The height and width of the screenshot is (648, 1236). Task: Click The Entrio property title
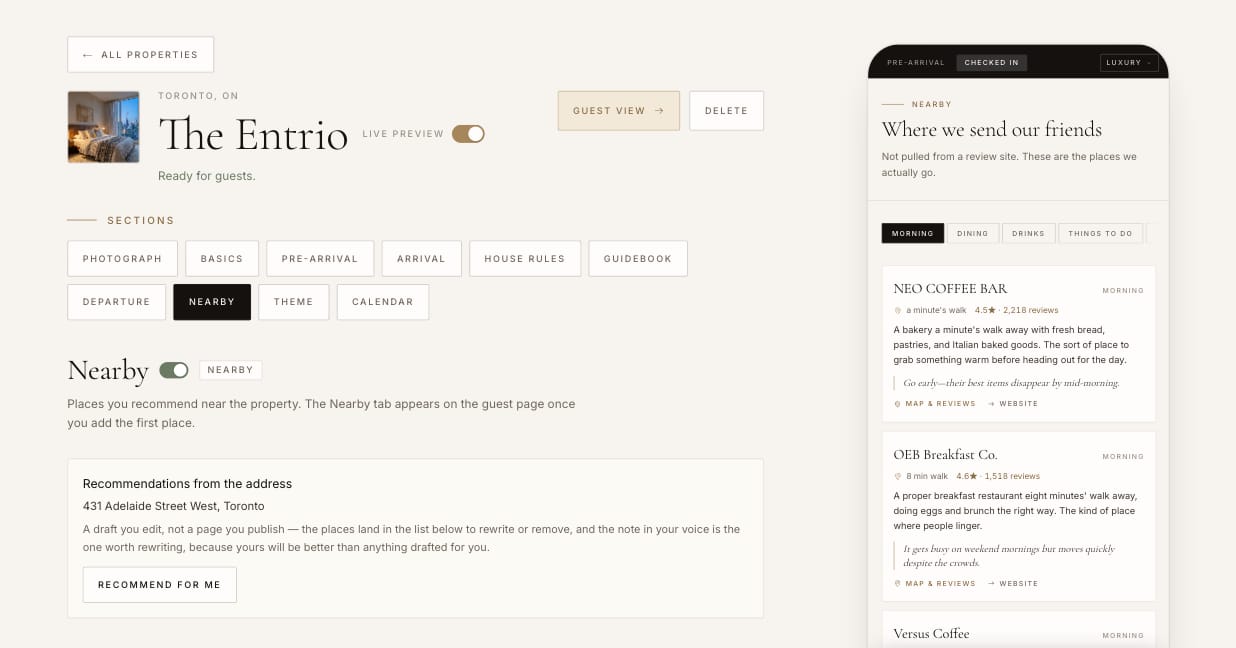point(253,134)
